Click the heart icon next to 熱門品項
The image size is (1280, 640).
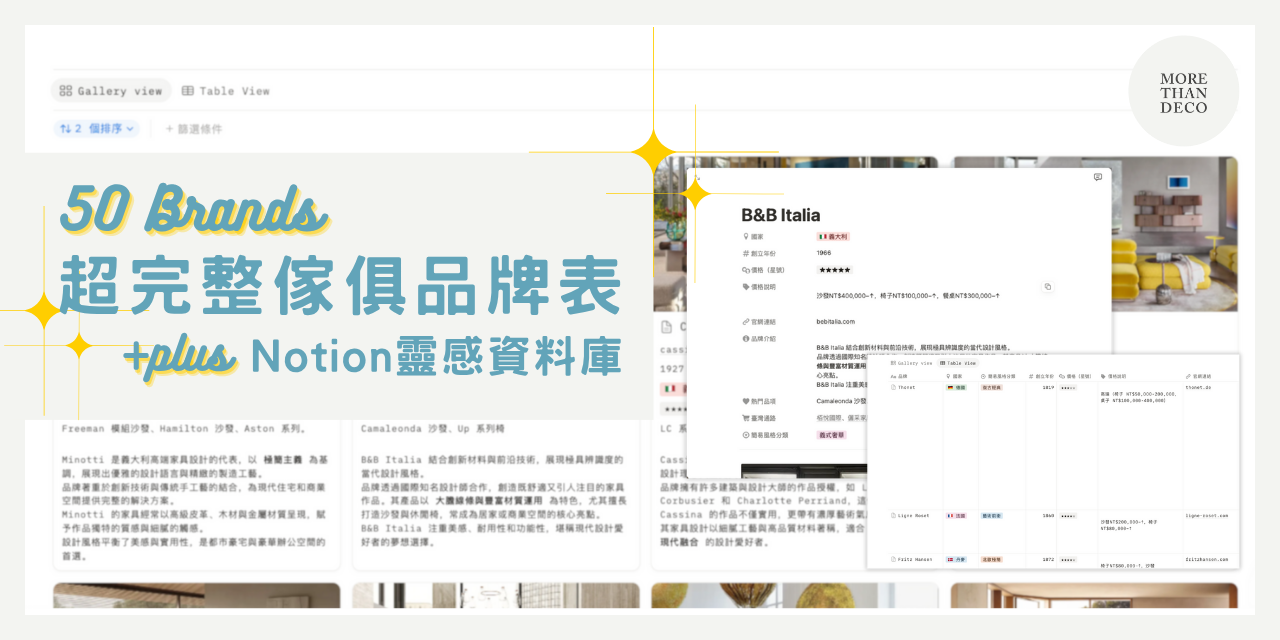coord(744,401)
